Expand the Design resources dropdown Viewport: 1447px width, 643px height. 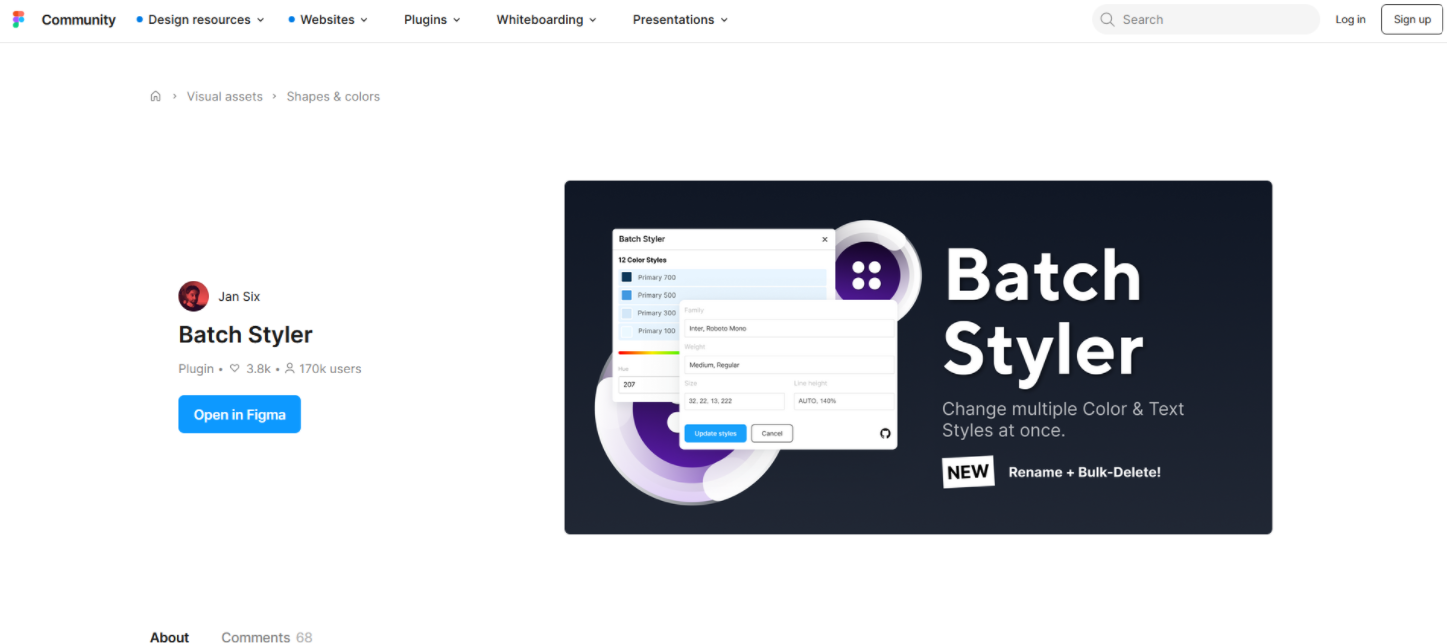tap(200, 20)
